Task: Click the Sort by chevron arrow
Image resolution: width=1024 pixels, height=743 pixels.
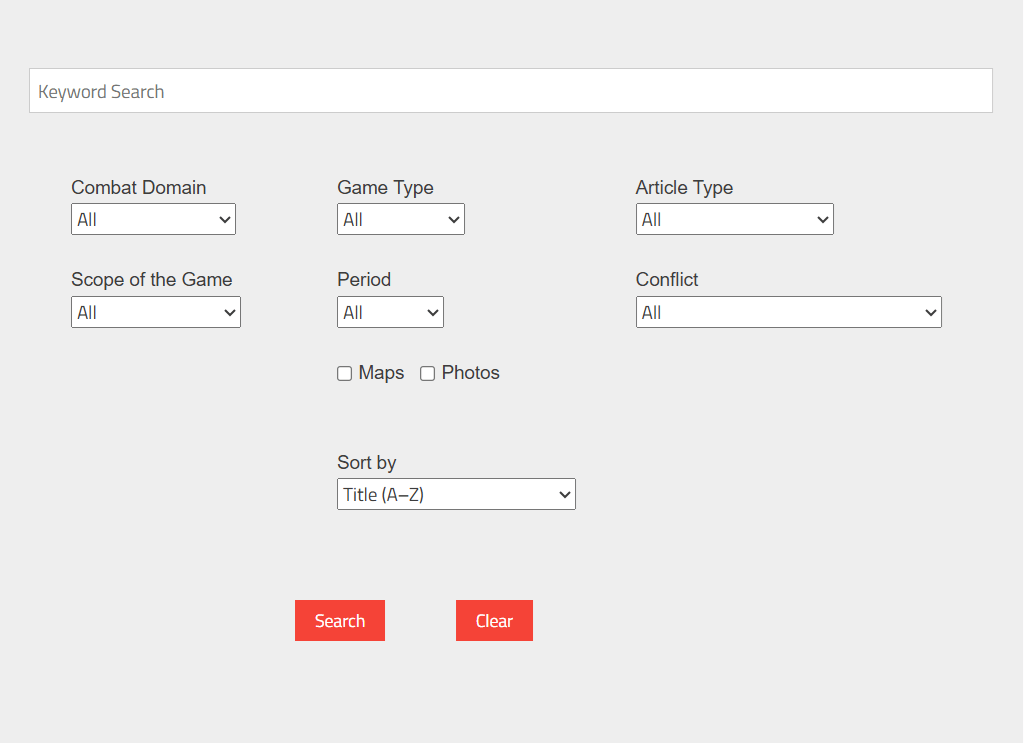Action: [x=565, y=495]
